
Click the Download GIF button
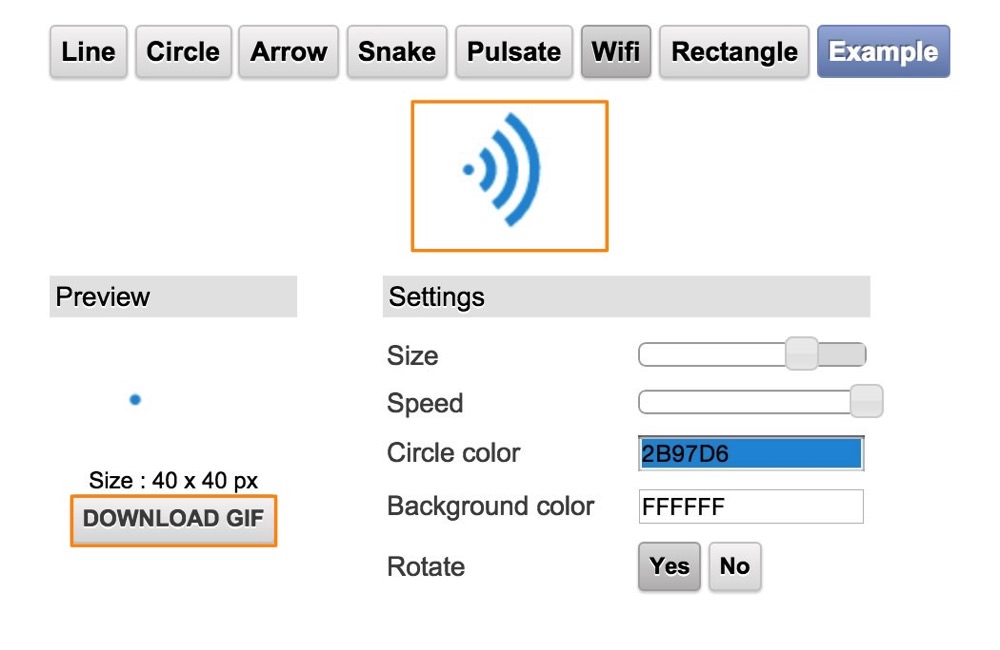tap(173, 520)
